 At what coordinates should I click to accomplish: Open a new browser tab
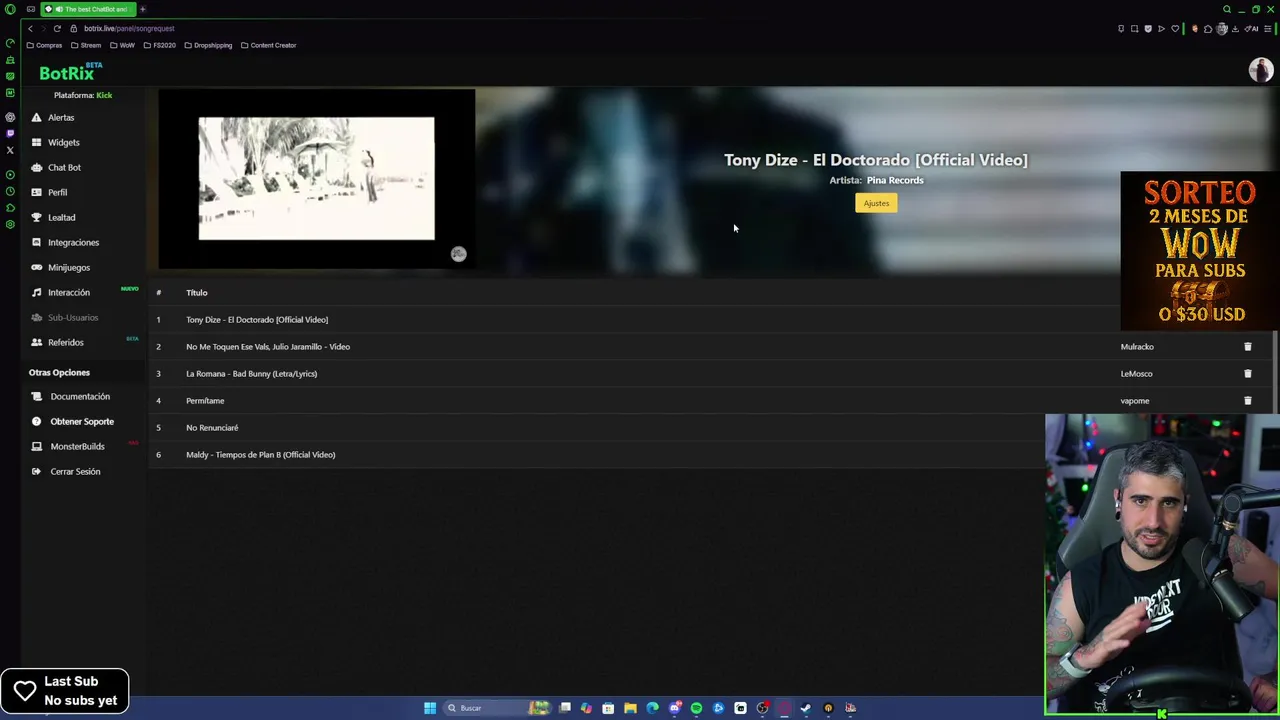pos(142,9)
